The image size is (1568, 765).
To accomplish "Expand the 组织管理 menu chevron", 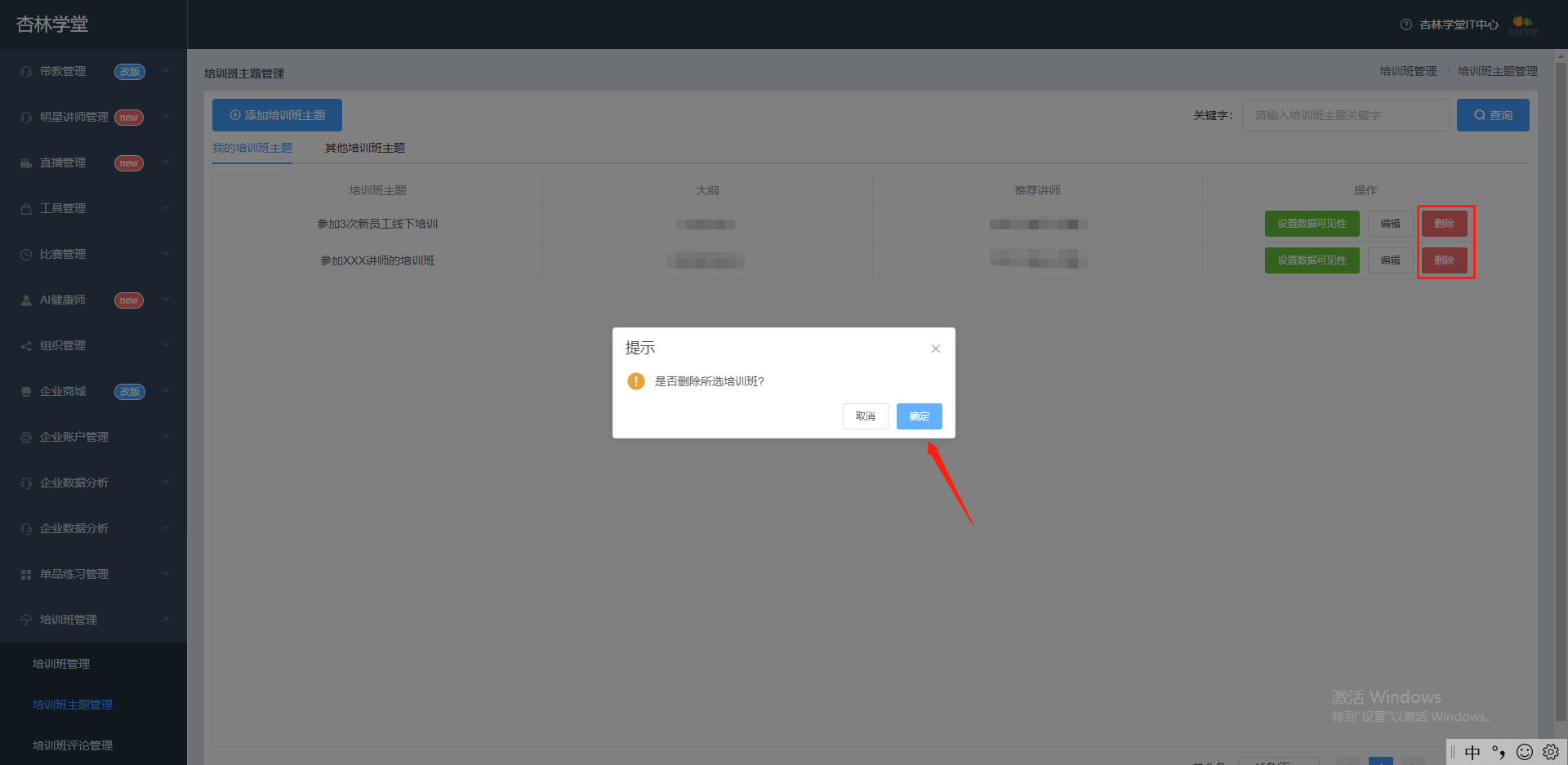I will pos(166,345).
